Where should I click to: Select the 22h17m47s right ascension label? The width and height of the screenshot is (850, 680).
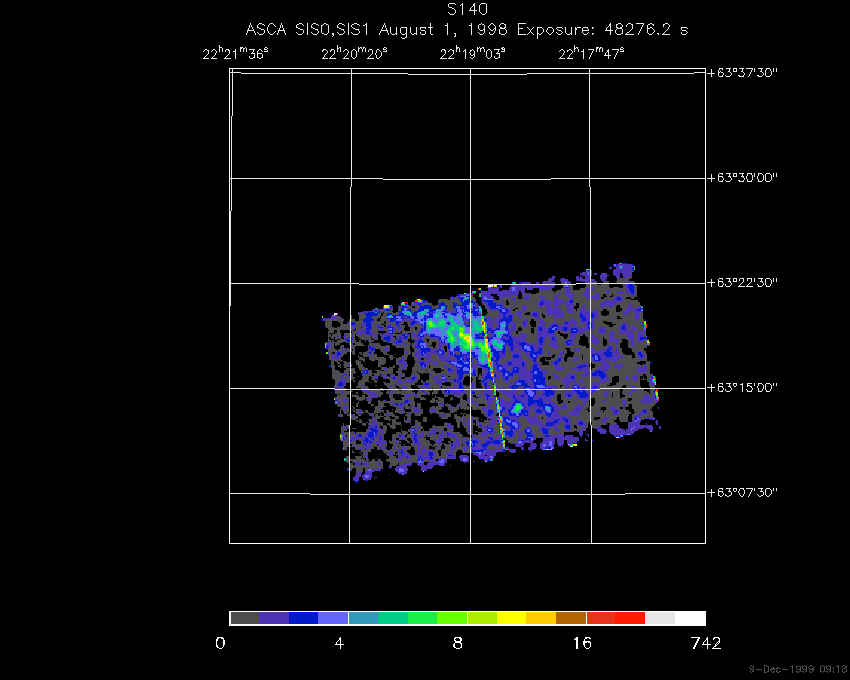coord(591,53)
